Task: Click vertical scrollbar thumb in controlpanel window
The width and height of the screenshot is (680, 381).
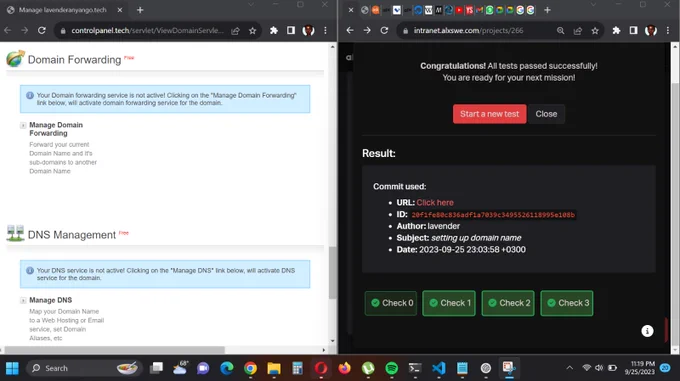Action: pyautogui.click(x=333, y=273)
